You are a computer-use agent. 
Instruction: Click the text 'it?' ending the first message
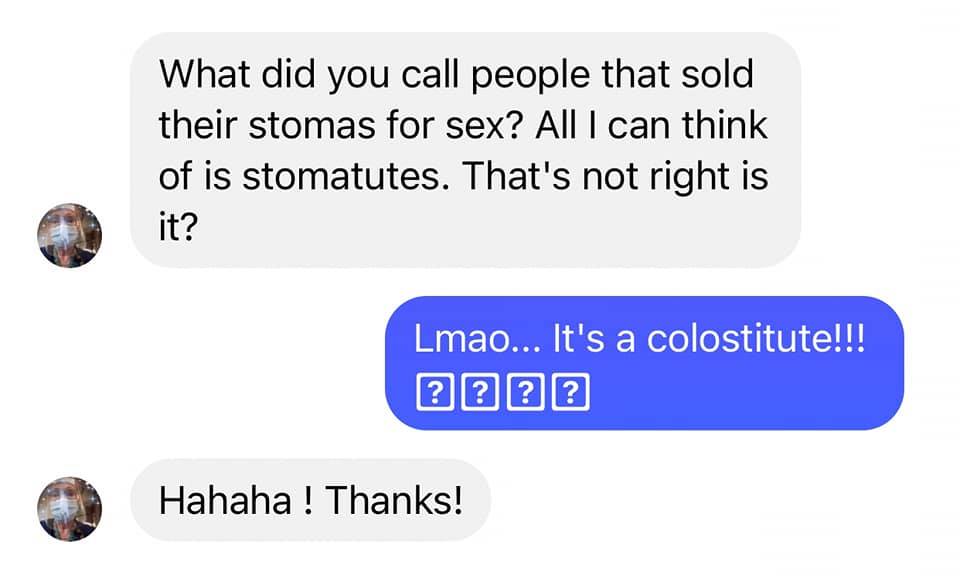click(178, 227)
